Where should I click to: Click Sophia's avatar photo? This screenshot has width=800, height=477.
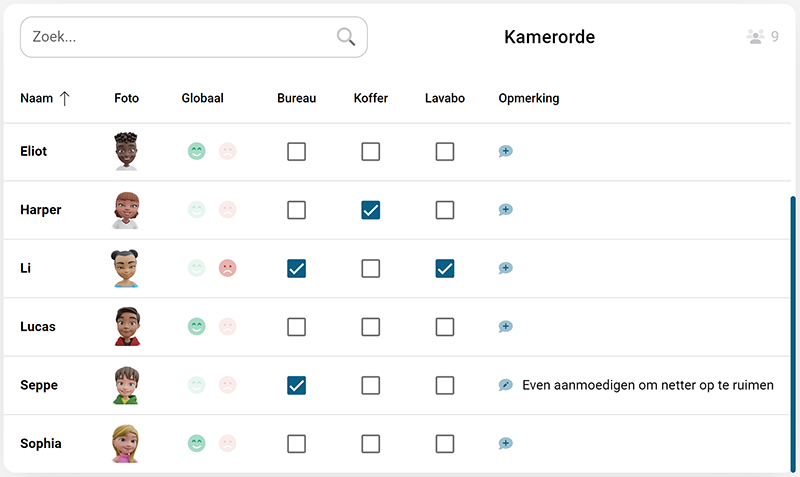[126, 443]
